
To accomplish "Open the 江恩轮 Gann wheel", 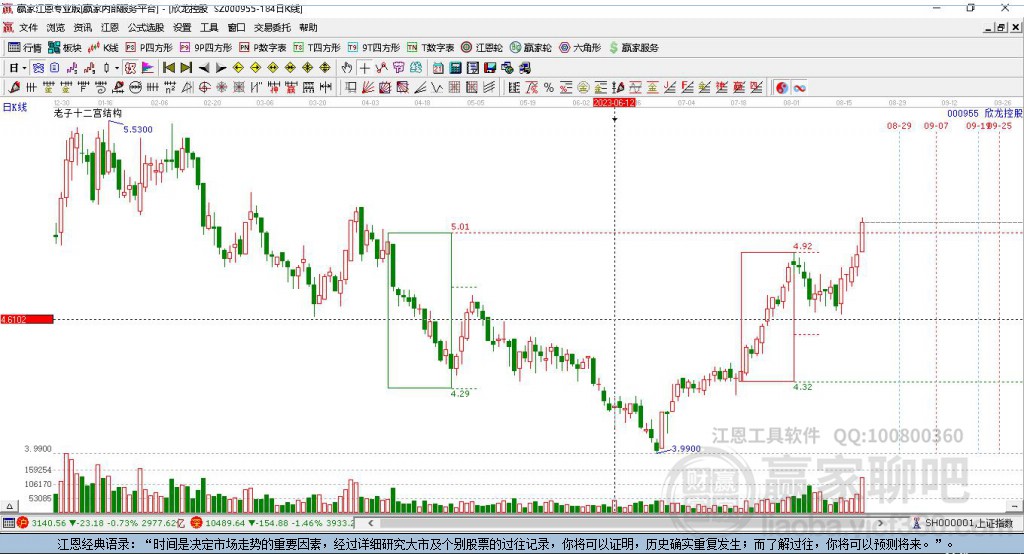I will (x=482, y=48).
